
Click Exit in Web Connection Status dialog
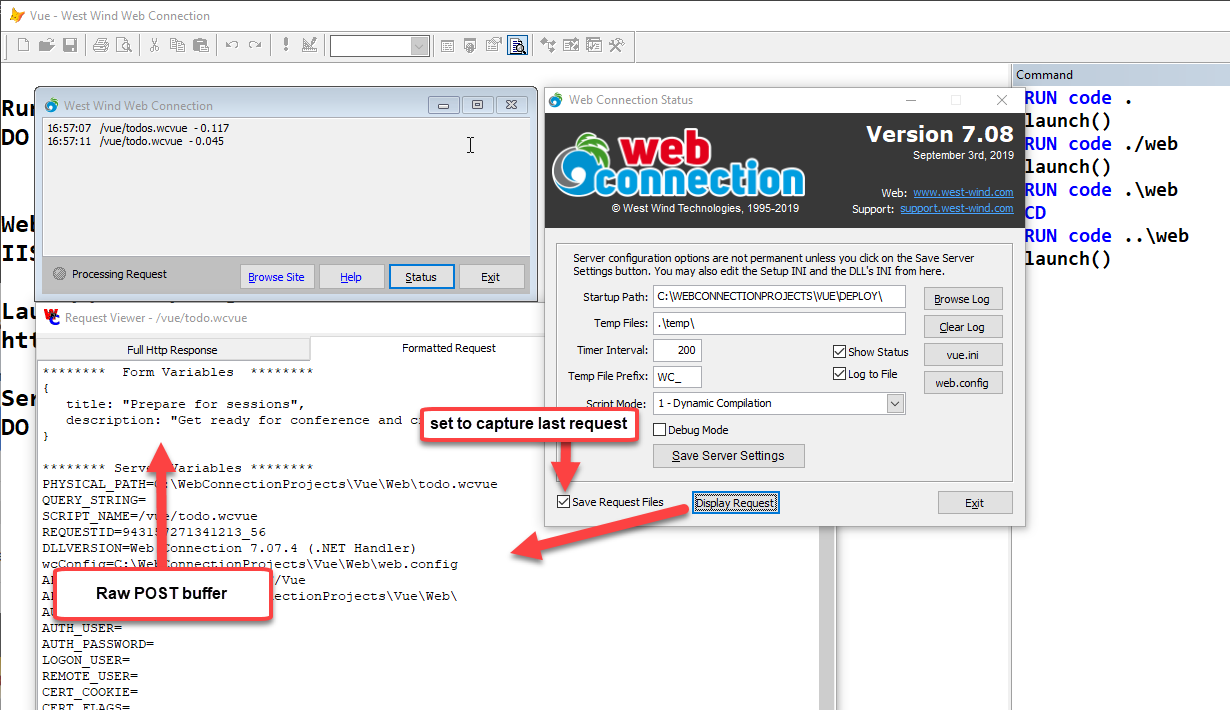[x=975, y=503]
